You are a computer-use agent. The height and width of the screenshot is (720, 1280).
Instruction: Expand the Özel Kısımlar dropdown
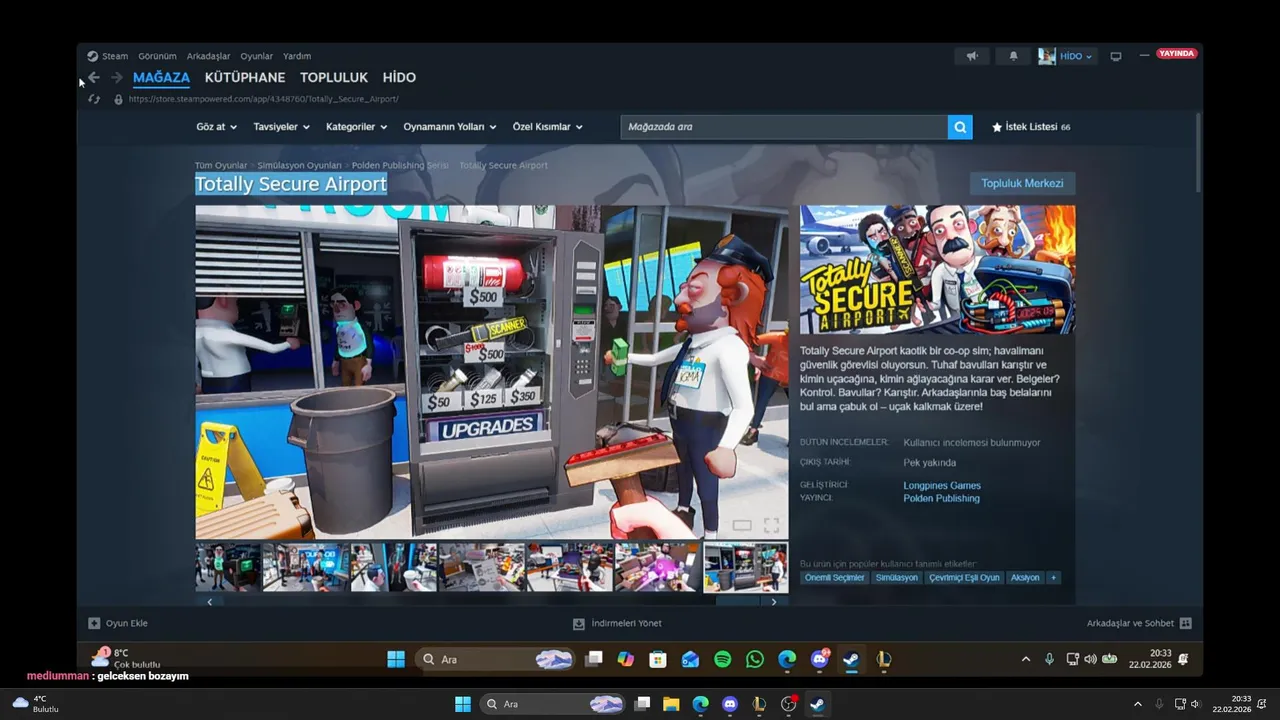[x=547, y=127]
